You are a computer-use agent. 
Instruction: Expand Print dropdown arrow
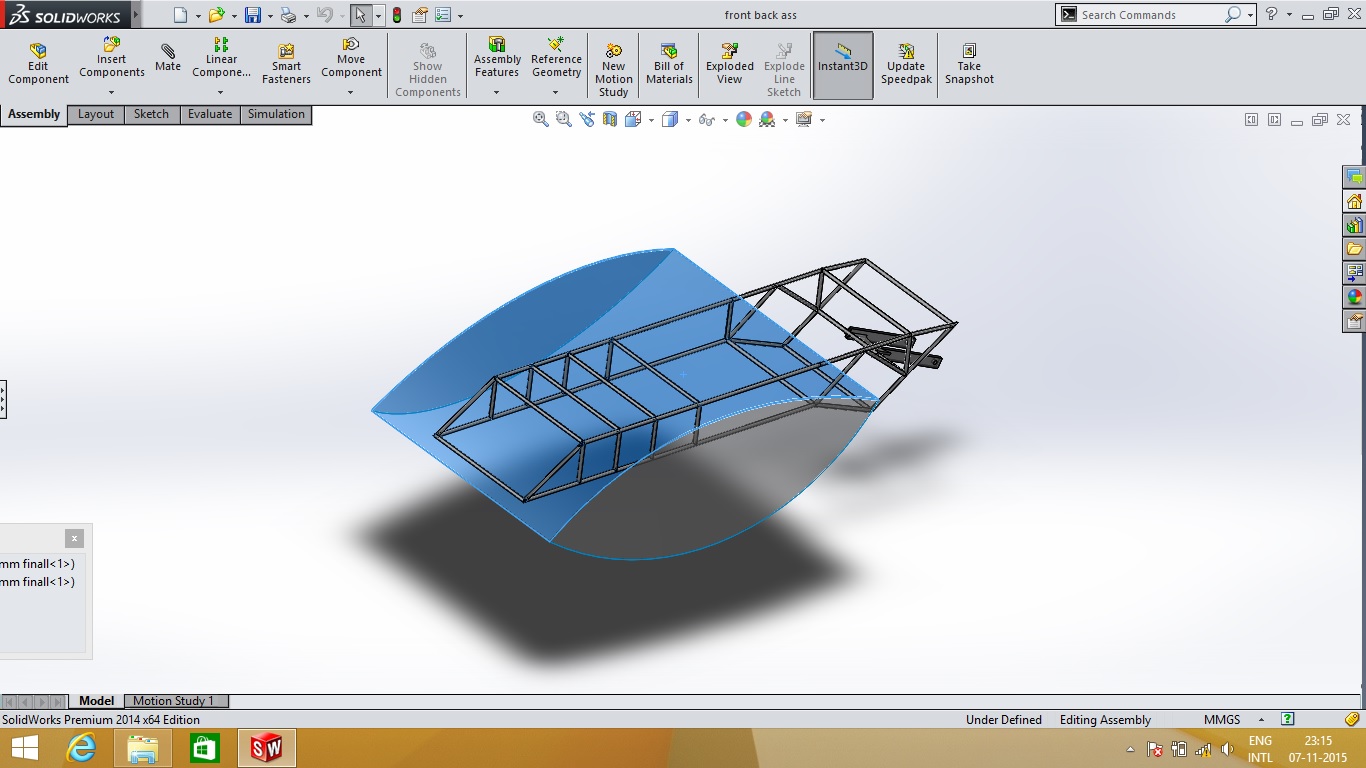pyautogui.click(x=306, y=16)
